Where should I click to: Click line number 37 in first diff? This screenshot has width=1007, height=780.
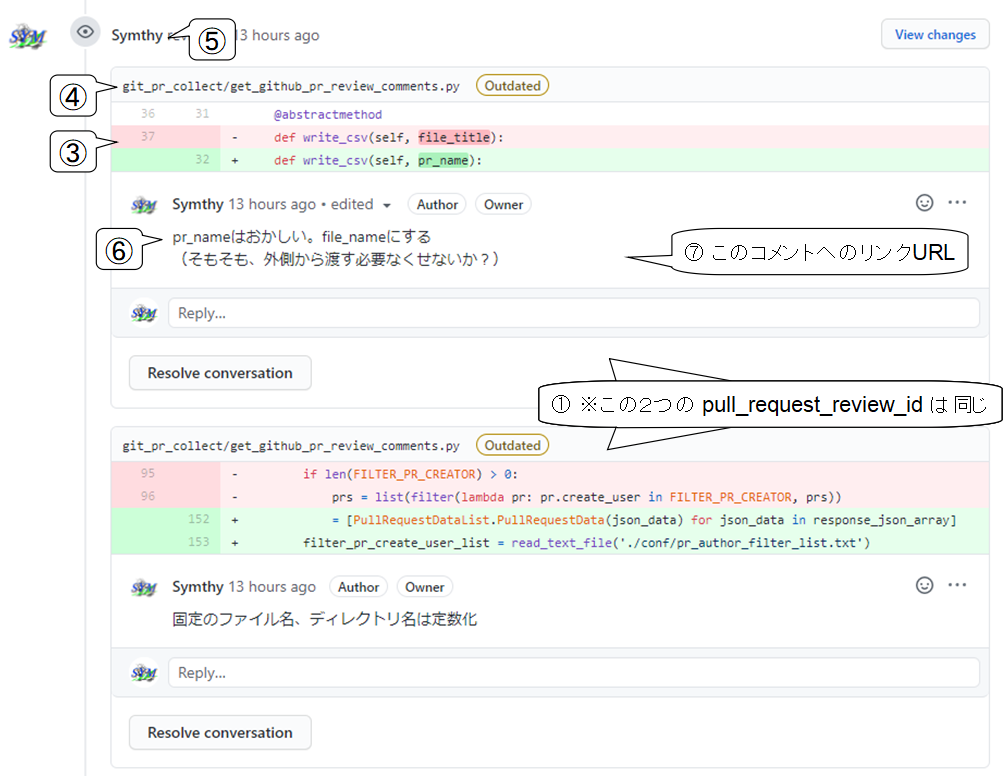coord(148,137)
